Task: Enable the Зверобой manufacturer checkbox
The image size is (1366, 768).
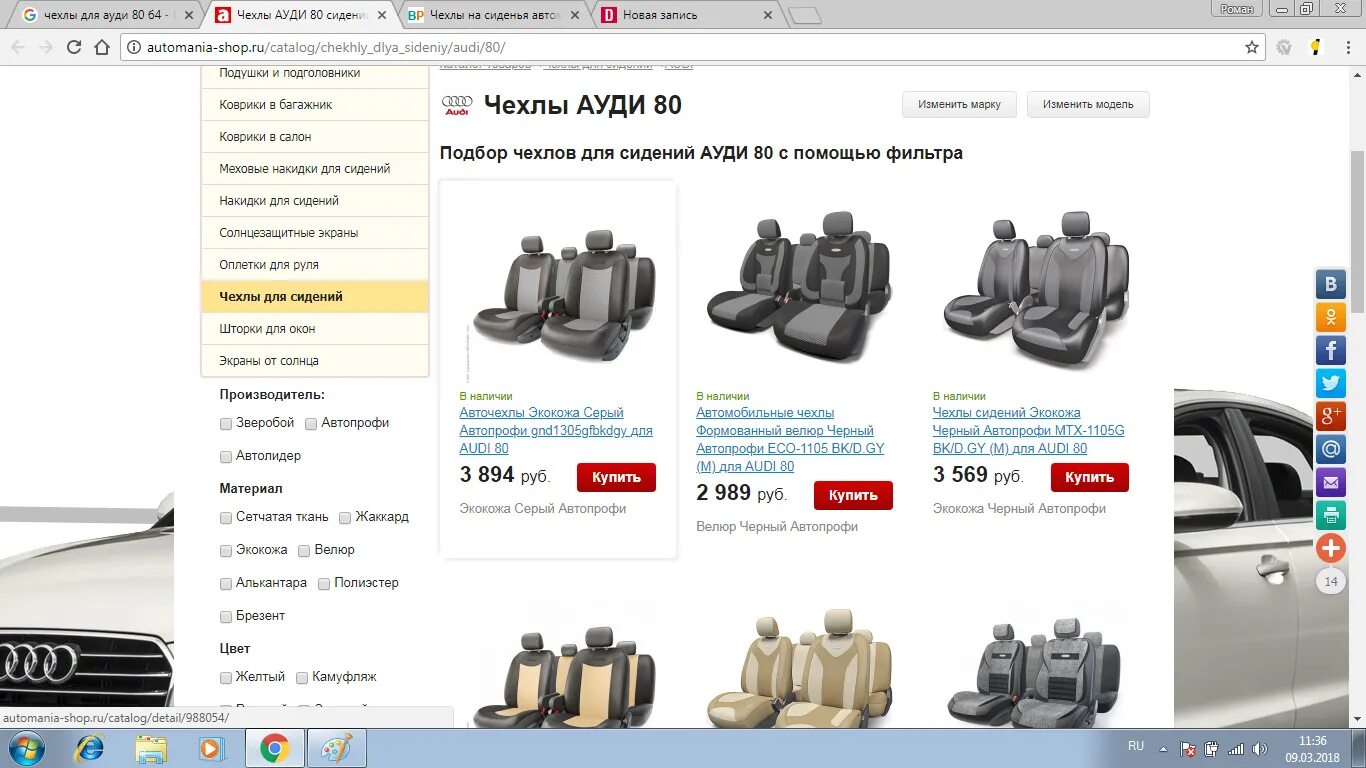Action: click(226, 424)
